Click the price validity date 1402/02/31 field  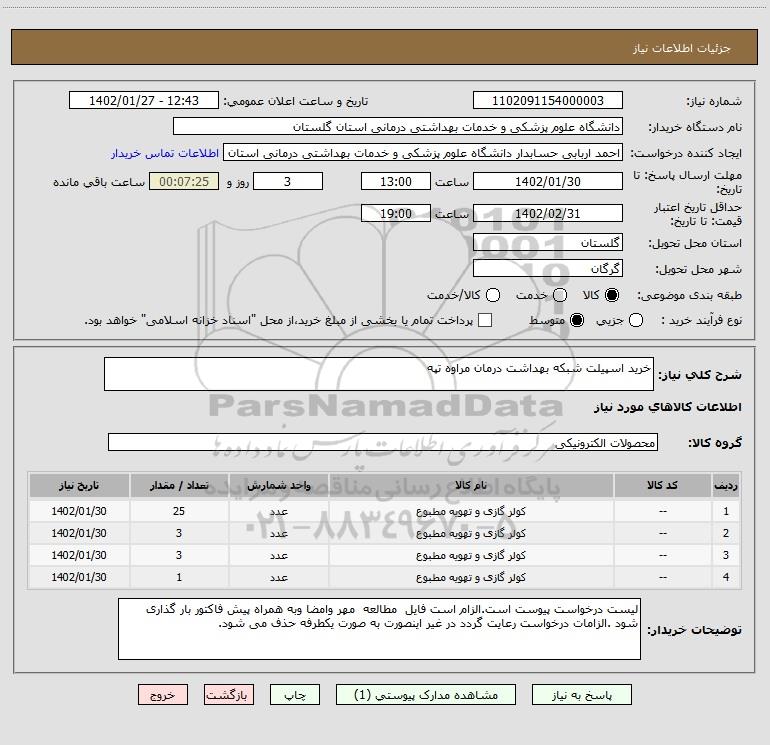[548, 213]
